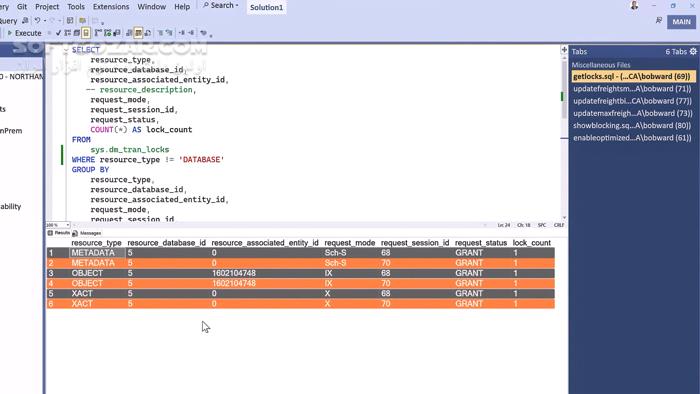Click the Undo arrow icon

[x=38, y=21]
